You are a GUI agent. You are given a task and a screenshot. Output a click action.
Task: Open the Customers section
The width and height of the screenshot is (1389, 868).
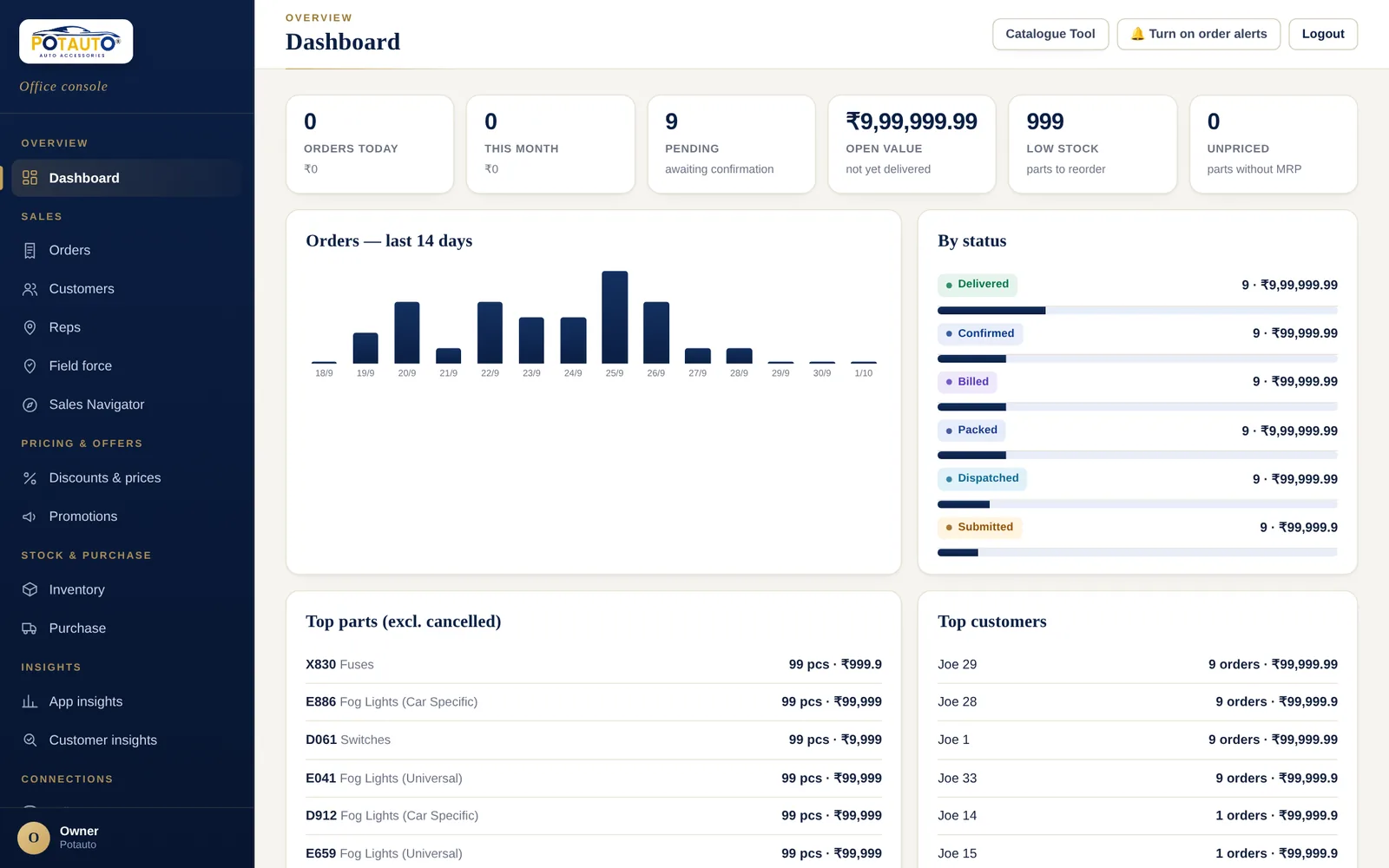pos(127,289)
